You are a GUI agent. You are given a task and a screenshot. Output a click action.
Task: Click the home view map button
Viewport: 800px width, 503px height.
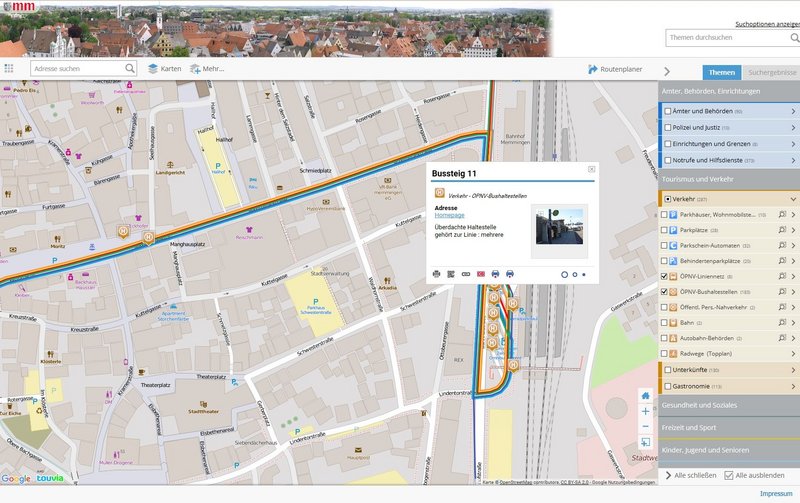click(645, 396)
